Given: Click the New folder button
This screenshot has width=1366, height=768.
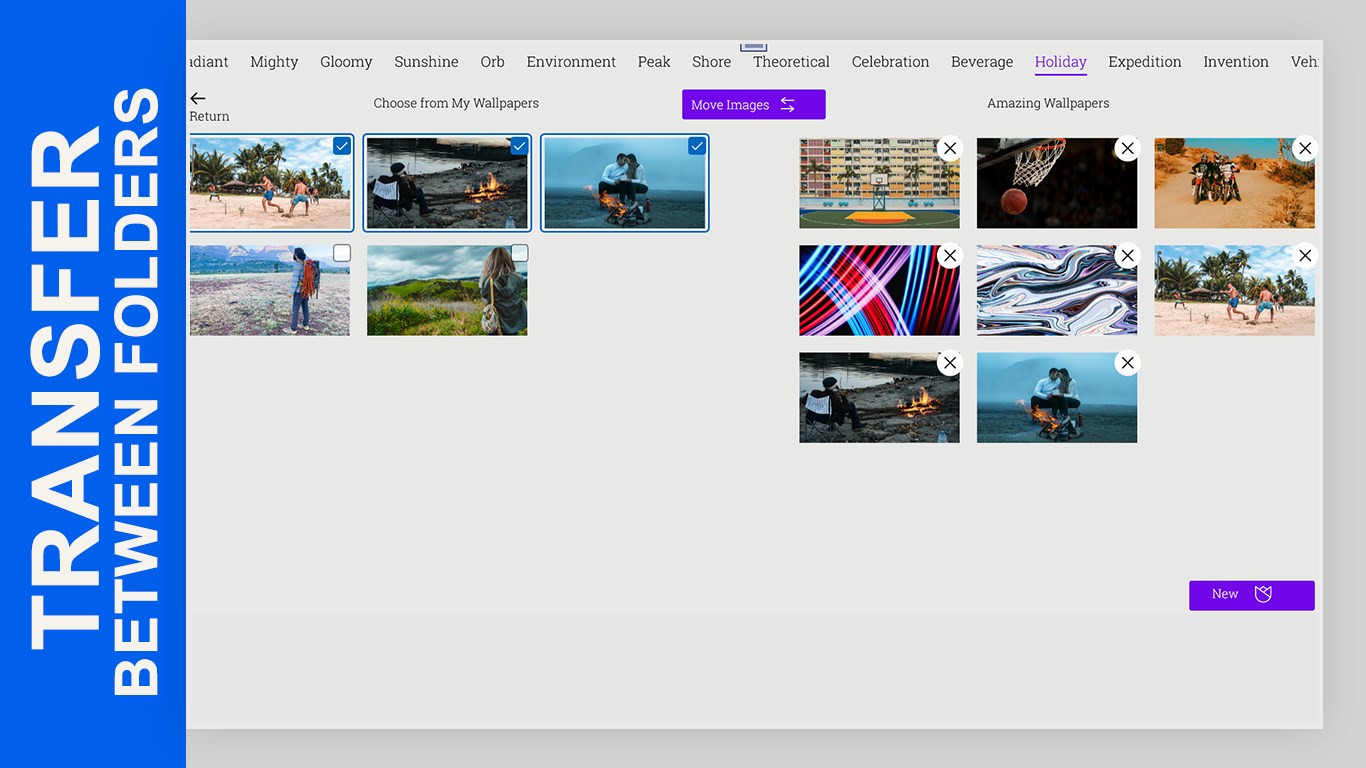Looking at the screenshot, I should 1252,595.
